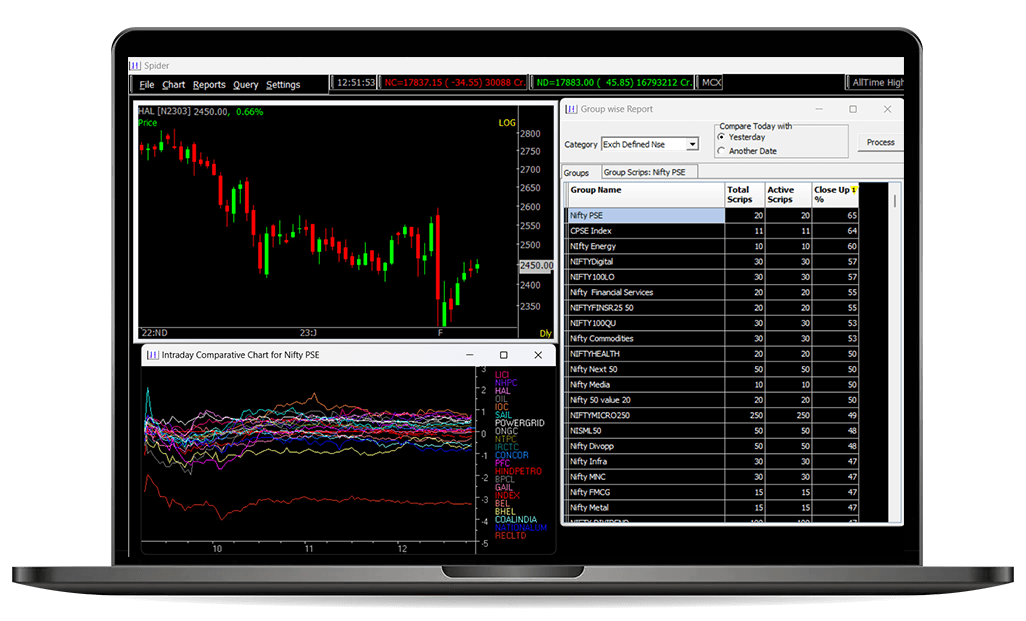Open the Reports menu
1026x621 pixels.
[x=209, y=85]
